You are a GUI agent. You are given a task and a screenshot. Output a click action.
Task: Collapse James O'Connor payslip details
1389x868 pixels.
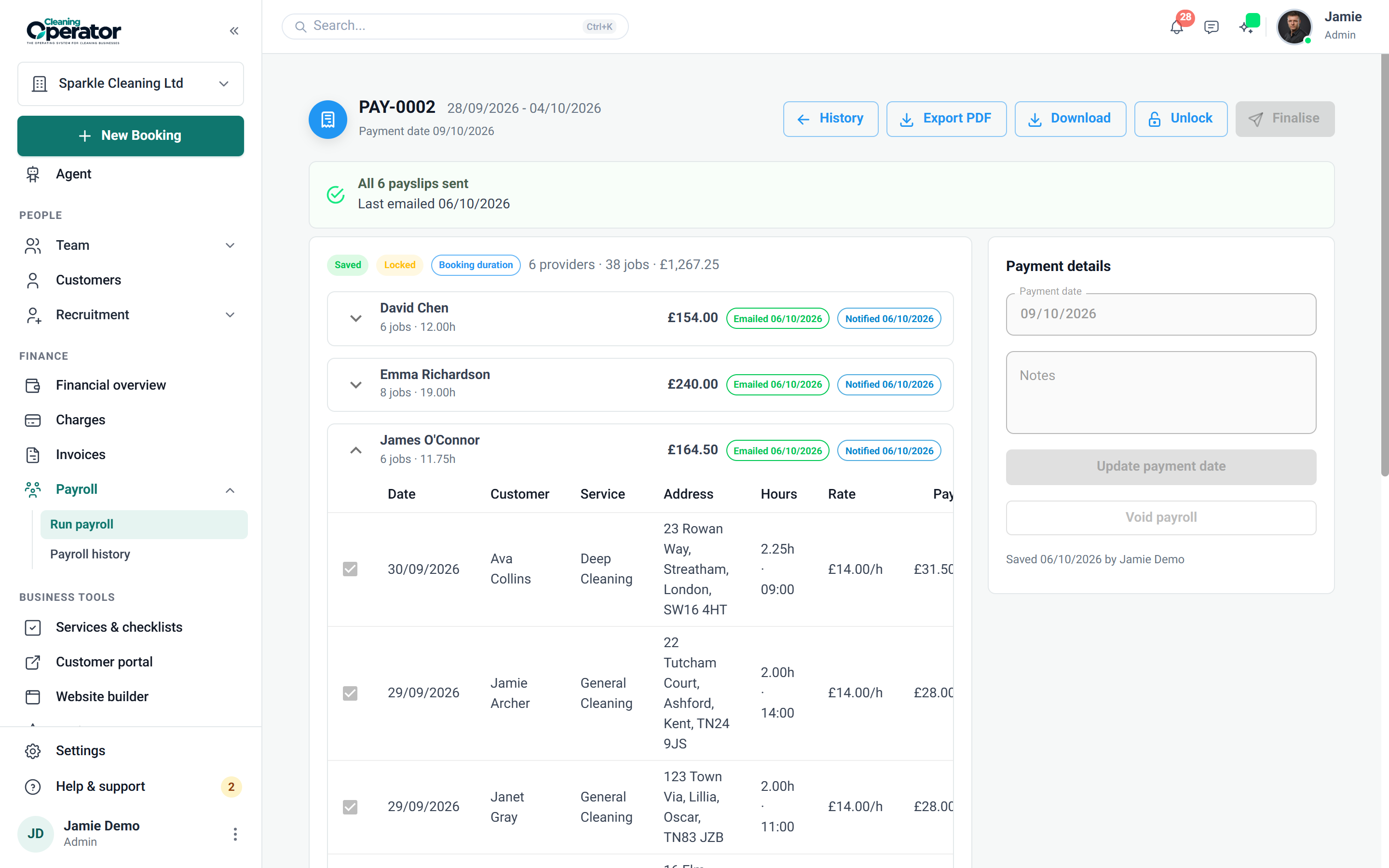click(x=356, y=451)
